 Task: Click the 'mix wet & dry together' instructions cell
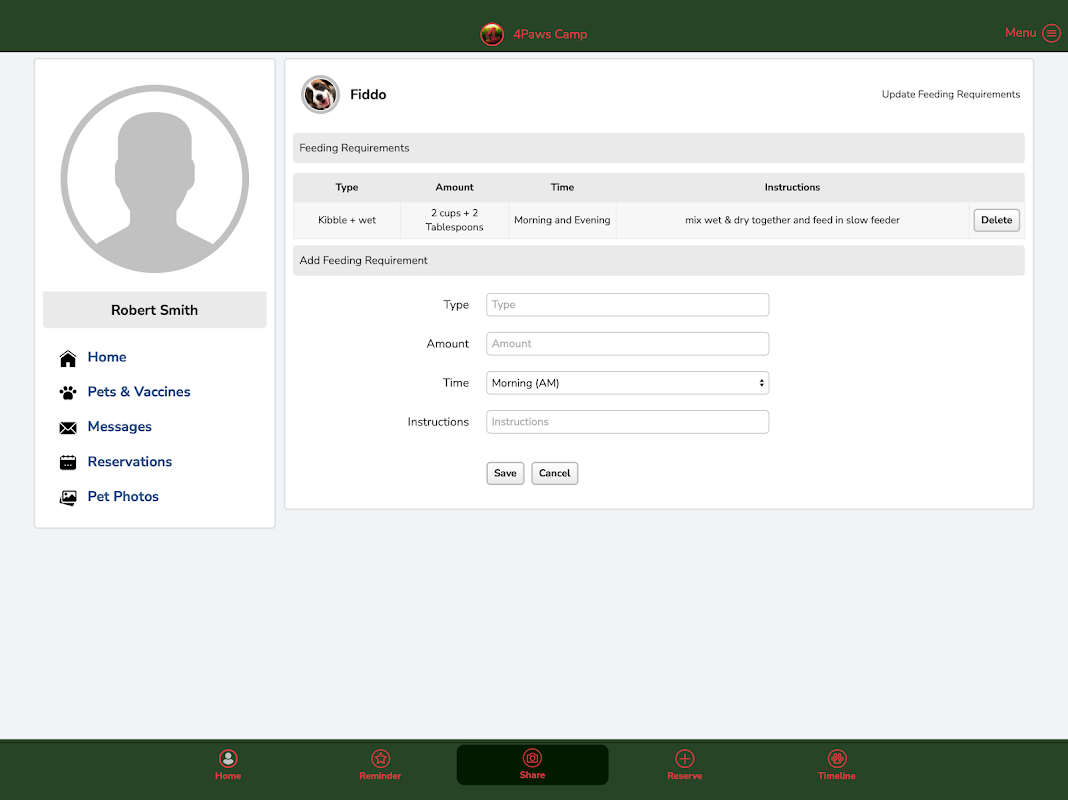tap(792, 220)
